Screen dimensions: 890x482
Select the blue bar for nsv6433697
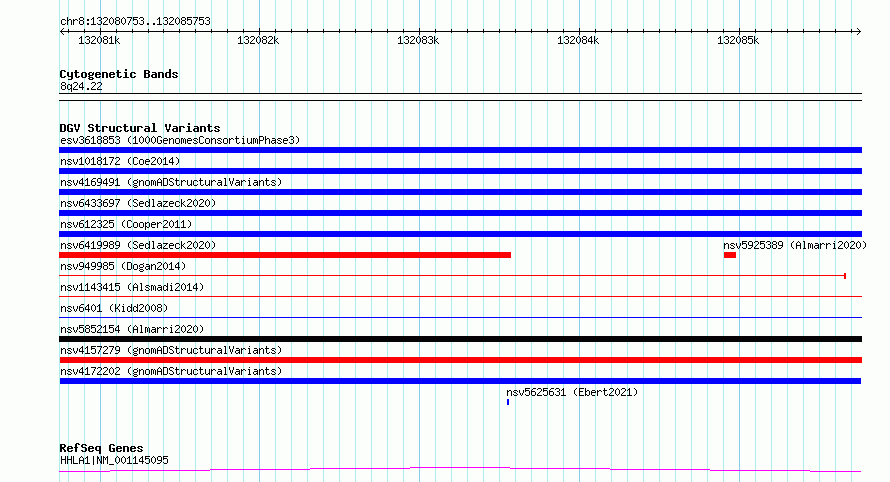460,213
